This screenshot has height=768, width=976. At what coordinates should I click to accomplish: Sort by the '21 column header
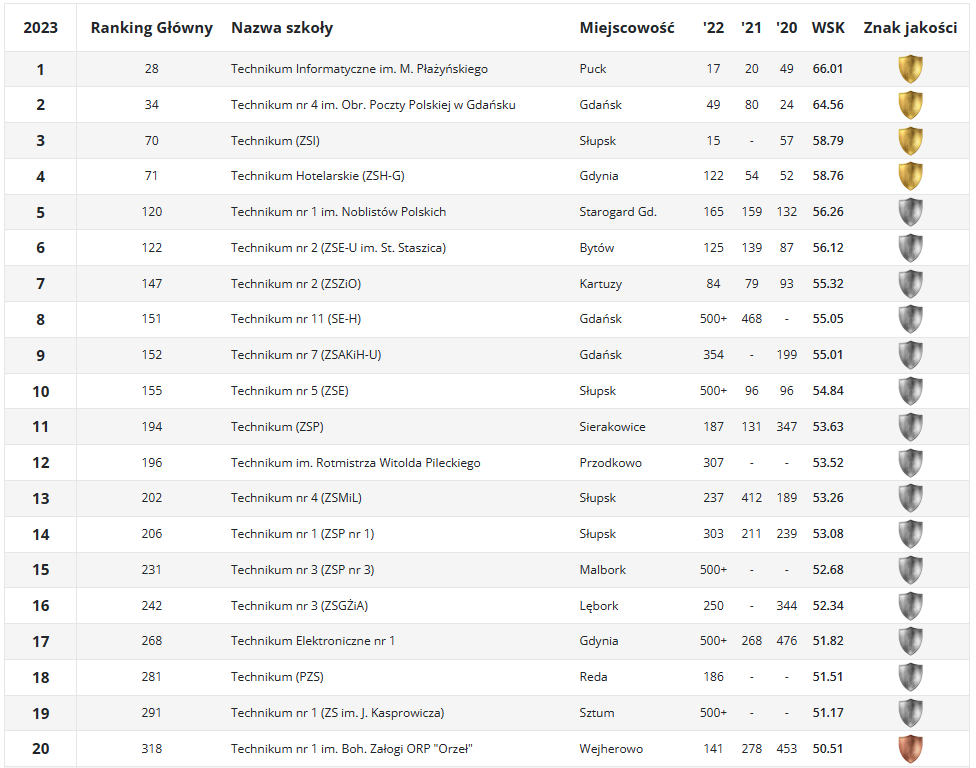click(x=751, y=28)
